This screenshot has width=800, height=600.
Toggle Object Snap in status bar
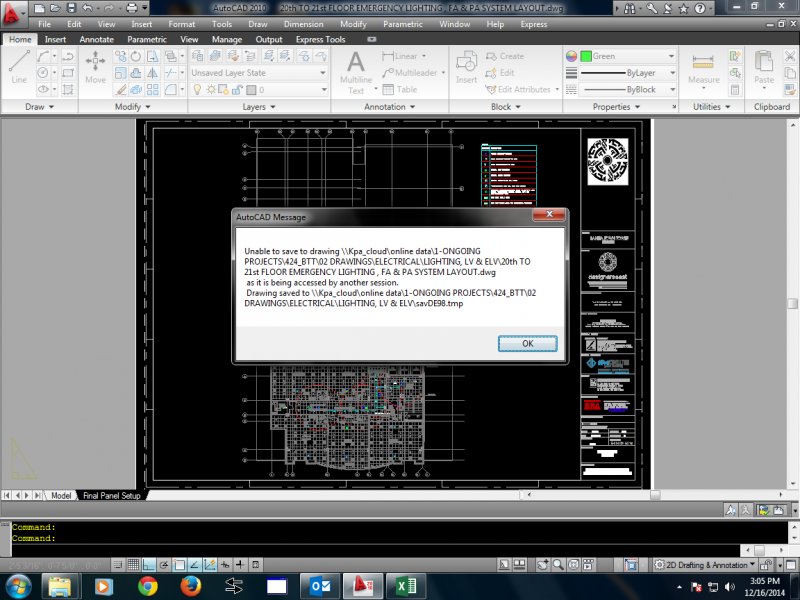[179, 564]
